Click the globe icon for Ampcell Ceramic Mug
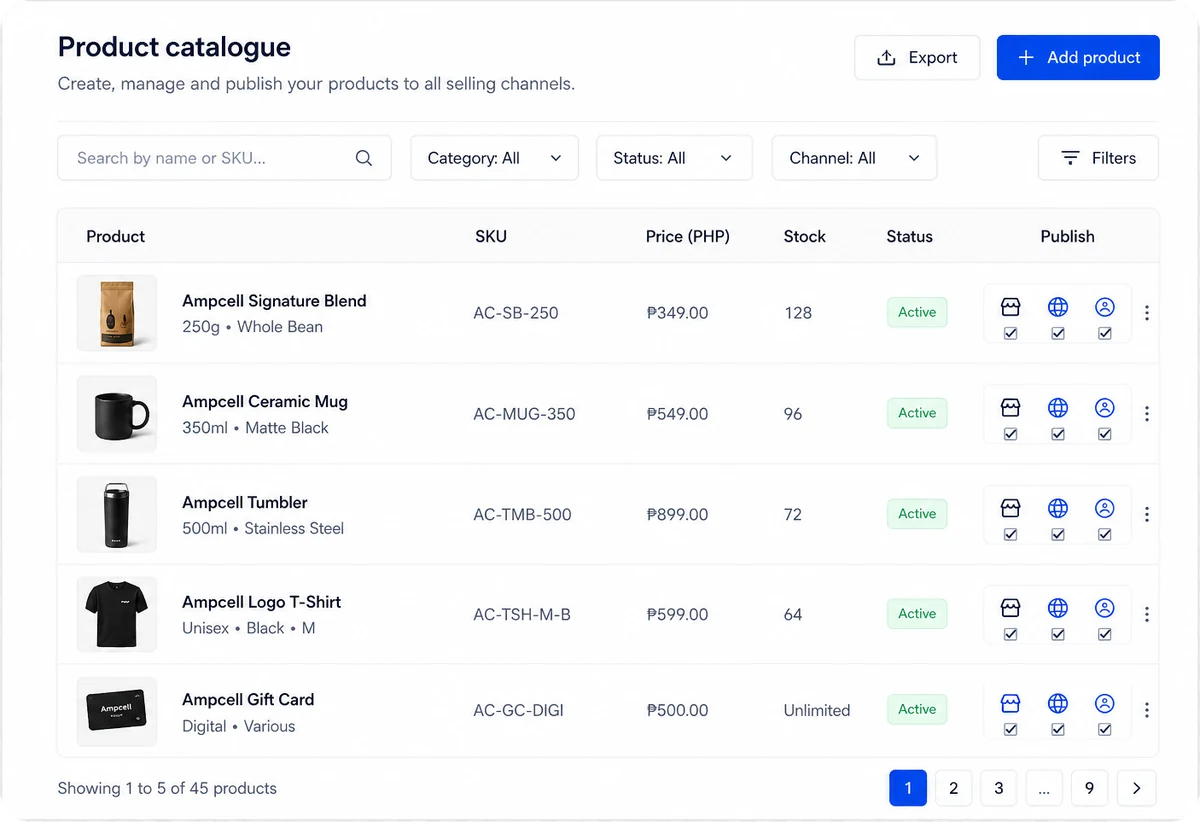The height and width of the screenshot is (822, 1200). (1058, 408)
